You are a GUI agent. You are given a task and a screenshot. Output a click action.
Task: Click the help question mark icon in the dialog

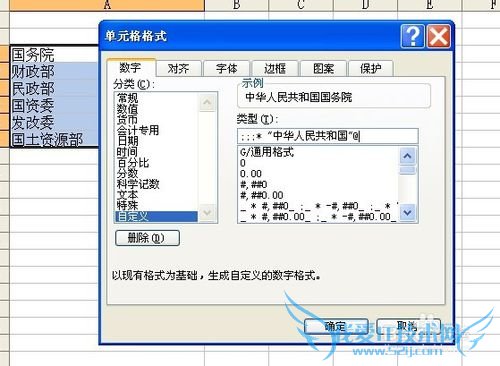[413, 36]
